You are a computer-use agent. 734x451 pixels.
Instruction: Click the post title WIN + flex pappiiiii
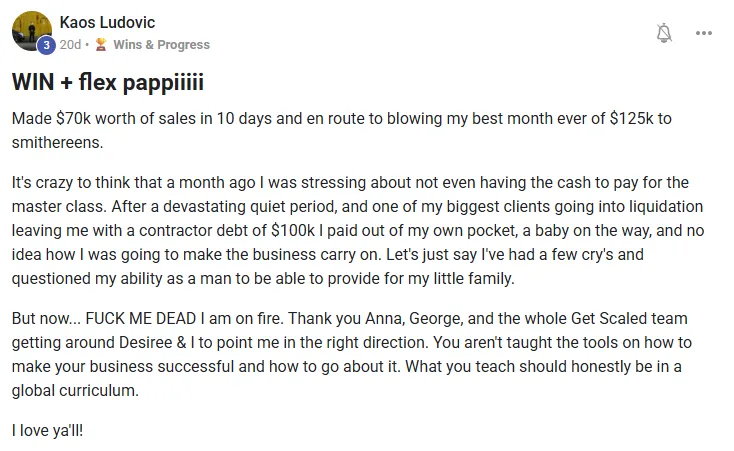point(108,82)
